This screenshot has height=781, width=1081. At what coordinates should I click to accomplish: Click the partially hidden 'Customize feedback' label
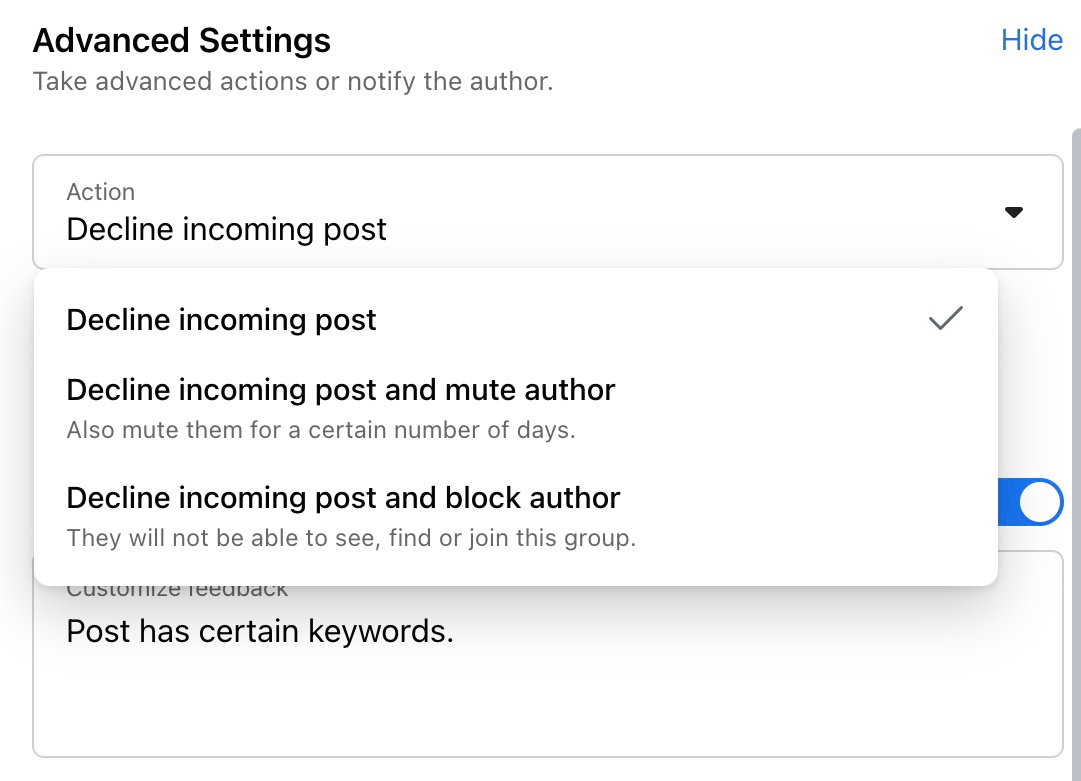click(x=177, y=592)
